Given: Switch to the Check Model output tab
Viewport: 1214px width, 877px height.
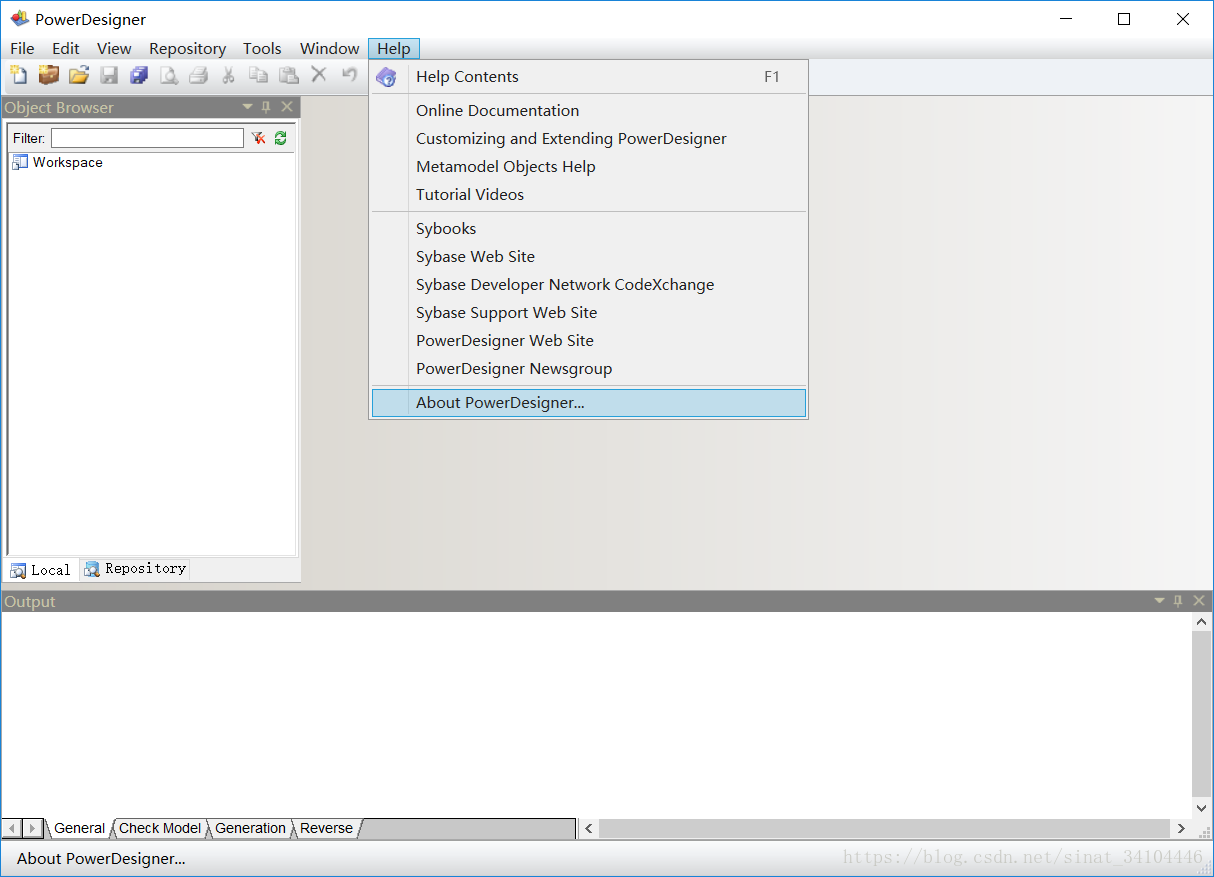Looking at the screenshot, I should tap(160, 828).
